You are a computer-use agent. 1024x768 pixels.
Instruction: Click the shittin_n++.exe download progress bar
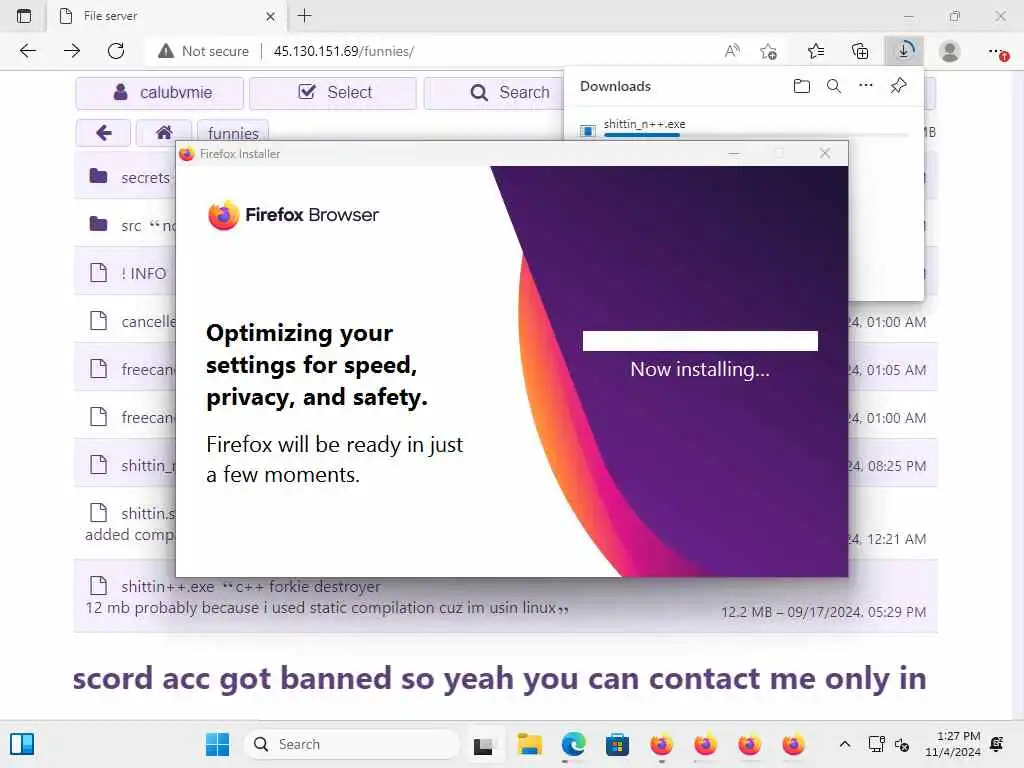(756, 135)
